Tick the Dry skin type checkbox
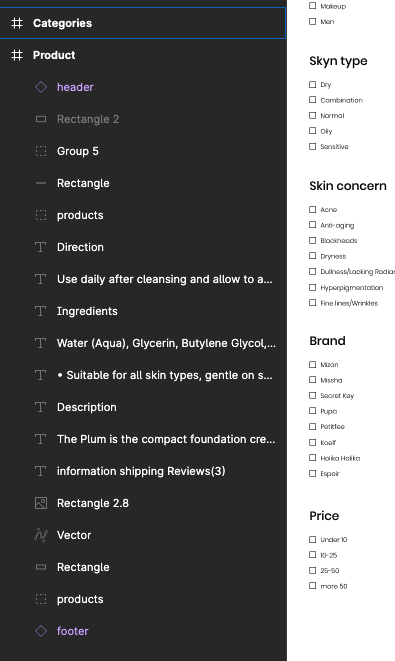This screenshot has height=661, width=395. [312, 85]
